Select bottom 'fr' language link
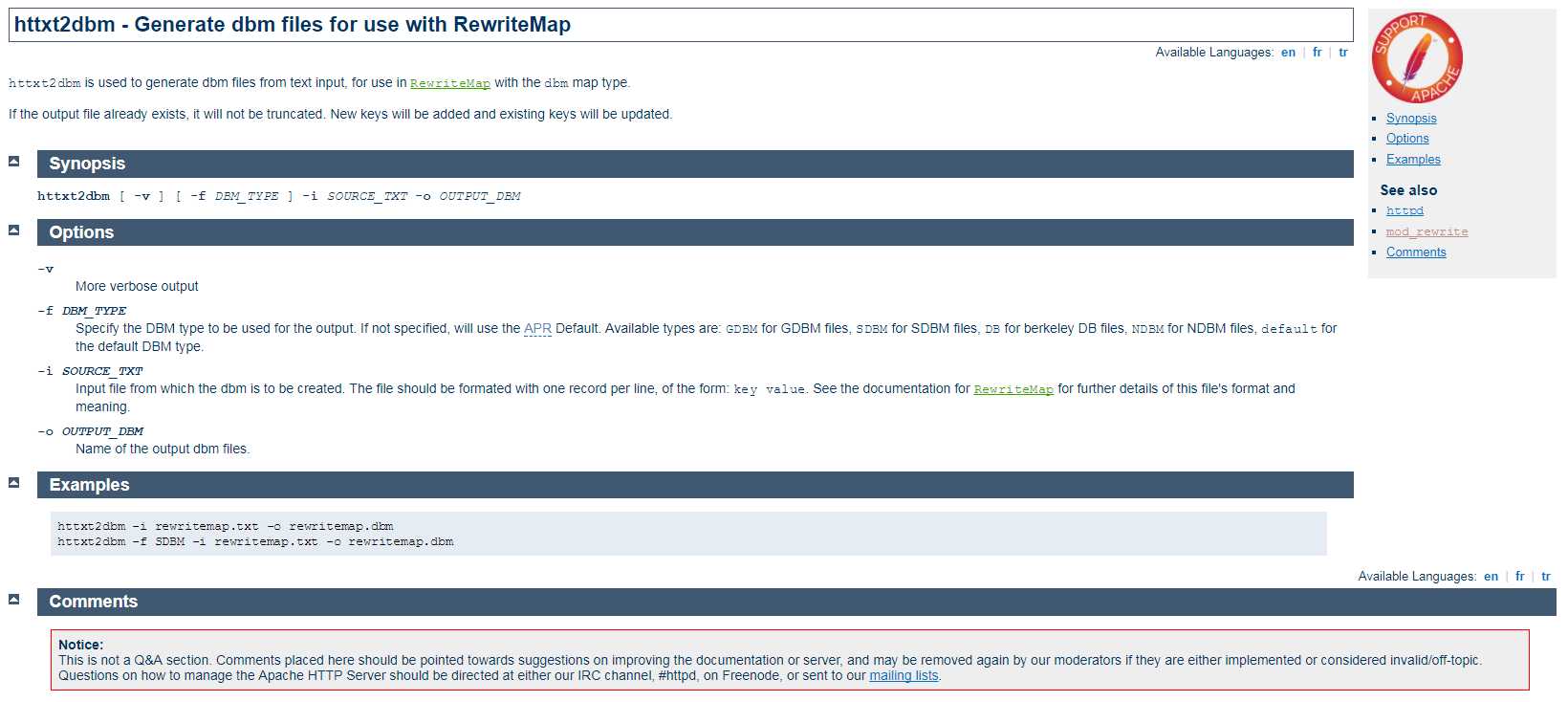1568x702 pixels. point(1520,577)
